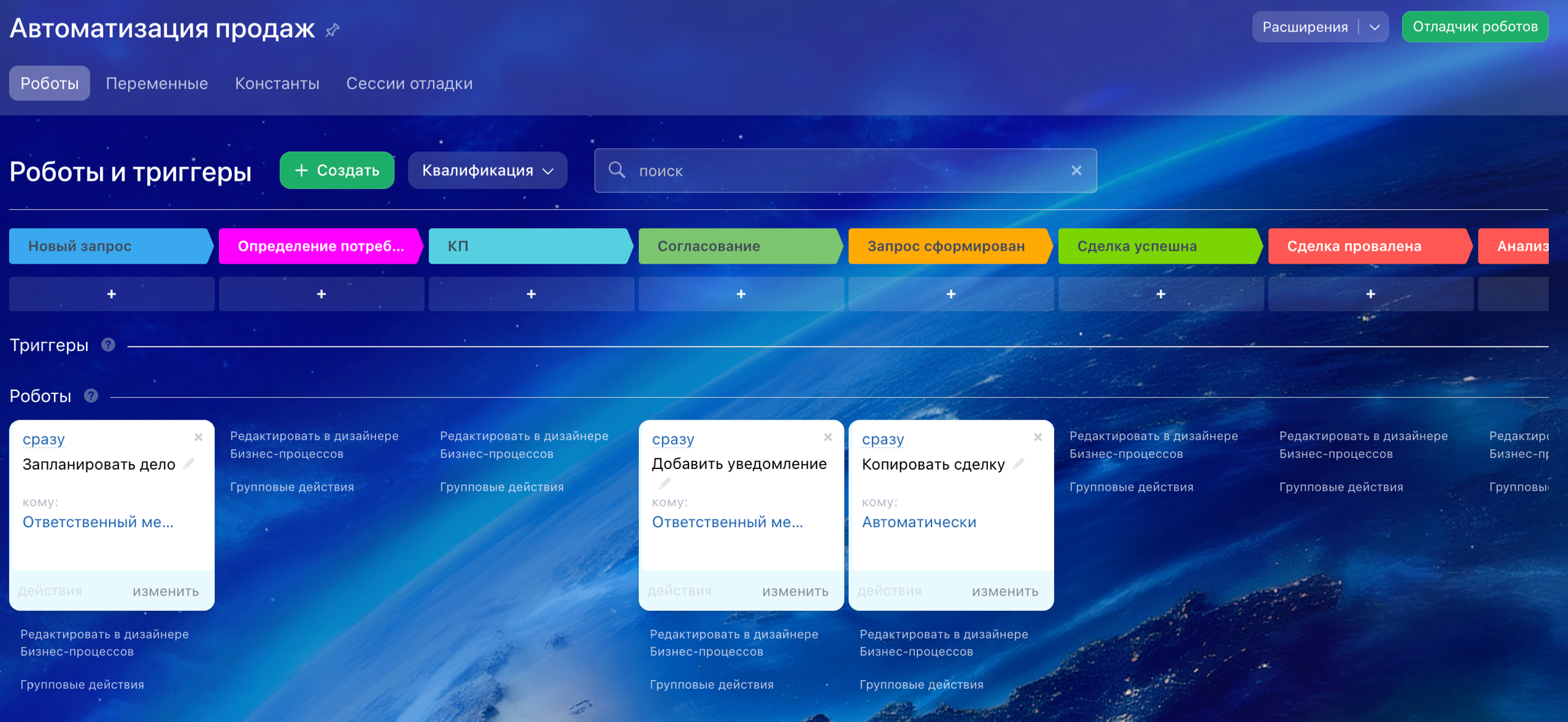Viewport: 1568px width, 722px height.
Task: Click pencil icon next to Копировать сделку
Action: pyautogui.click(x=1019, y=463)
